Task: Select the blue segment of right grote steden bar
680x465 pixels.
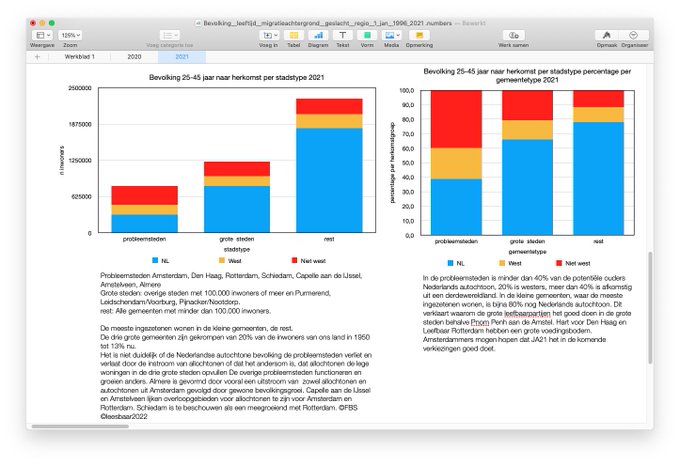Action: pos(527,187)
